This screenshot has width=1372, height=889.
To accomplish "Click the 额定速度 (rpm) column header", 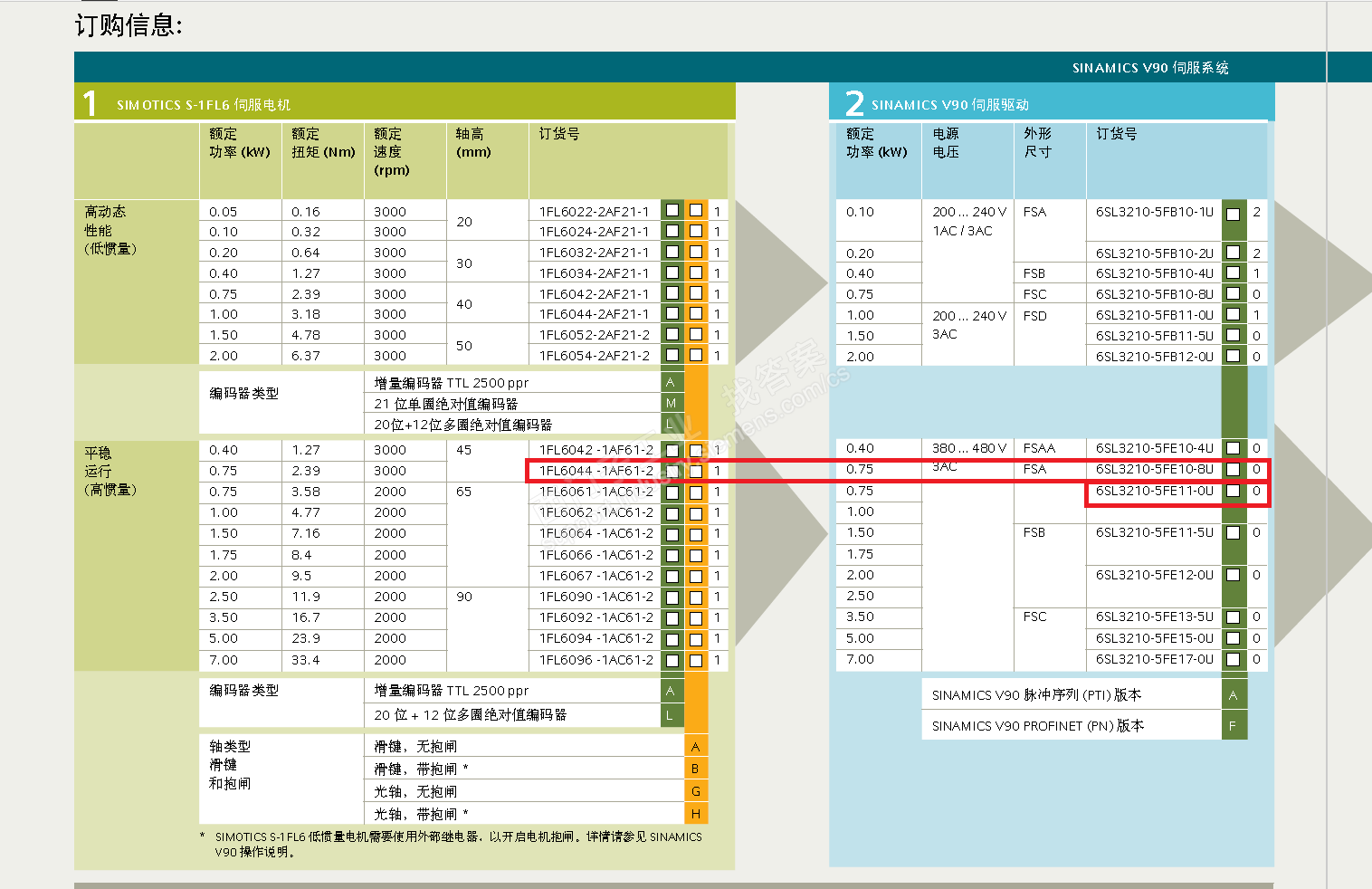I will 392,152.
